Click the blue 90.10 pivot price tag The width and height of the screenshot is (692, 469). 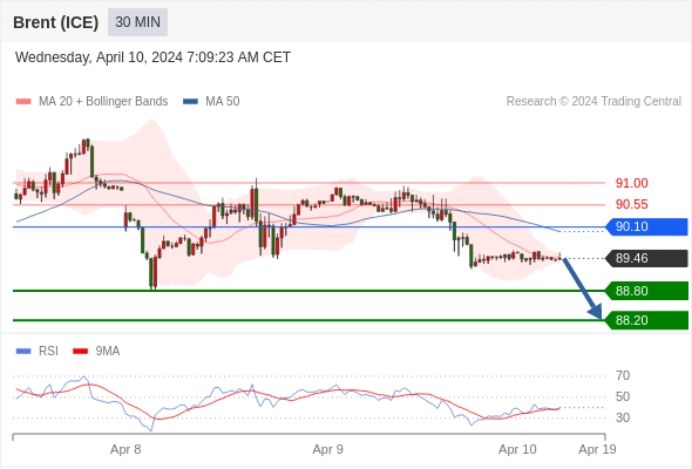[x=647, y=227]
